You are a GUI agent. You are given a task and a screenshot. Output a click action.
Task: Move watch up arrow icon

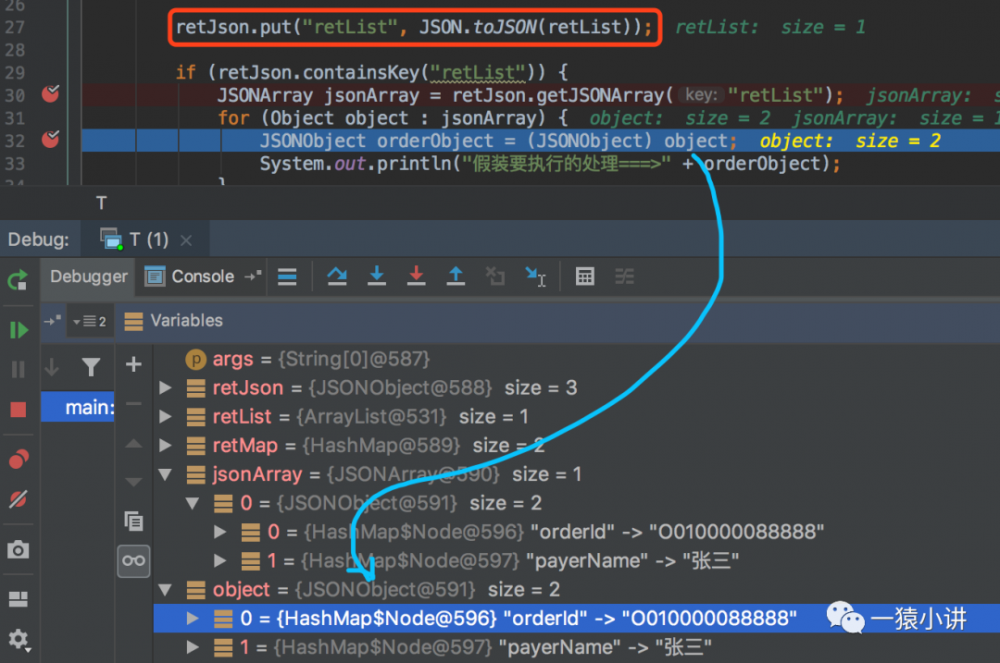133,444
